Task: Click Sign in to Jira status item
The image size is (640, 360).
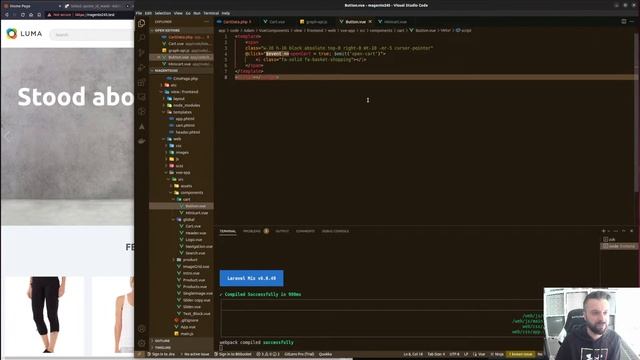Action: 161,354
